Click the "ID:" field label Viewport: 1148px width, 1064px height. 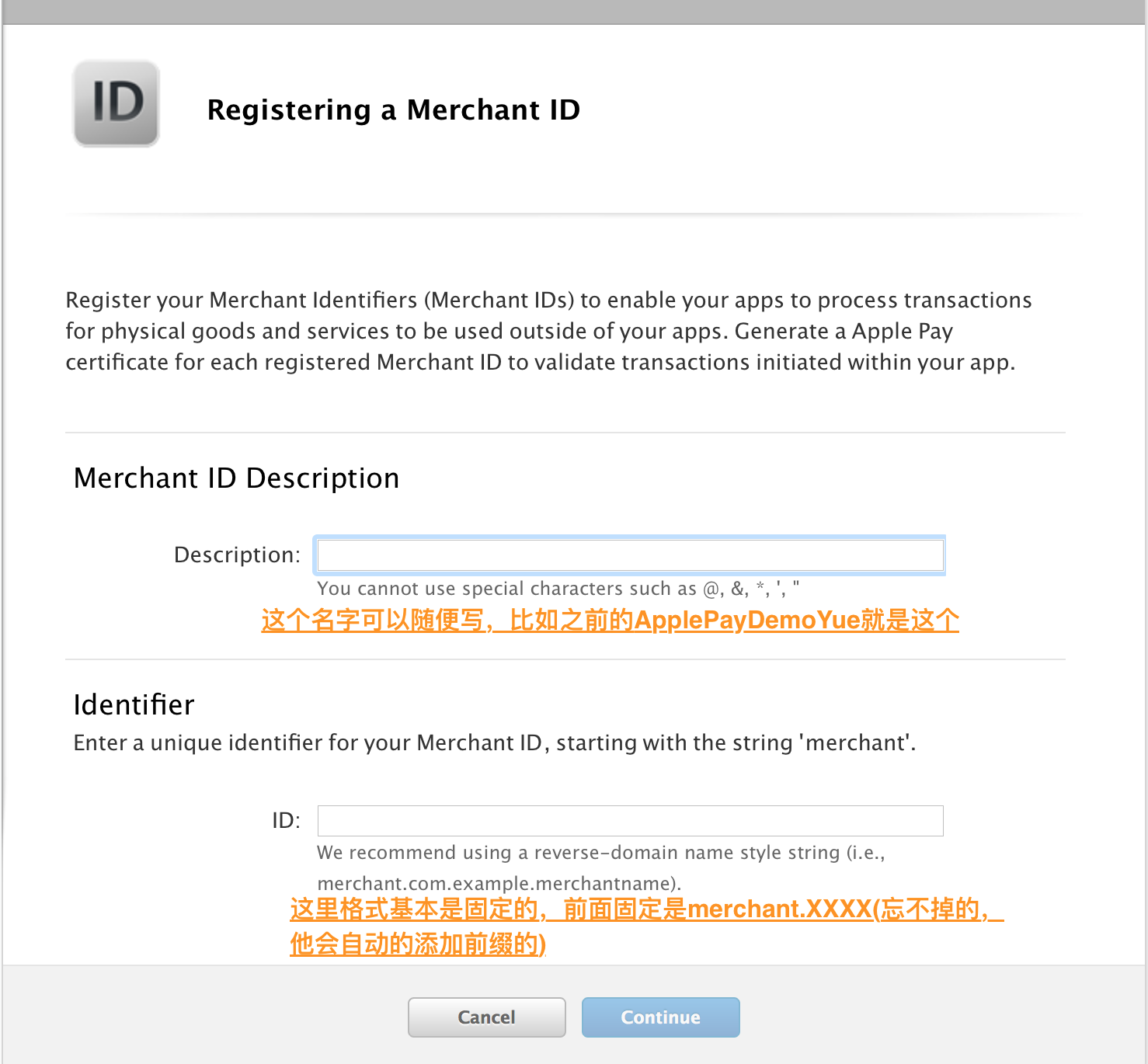pyautogui.click(x=286, y=821)
